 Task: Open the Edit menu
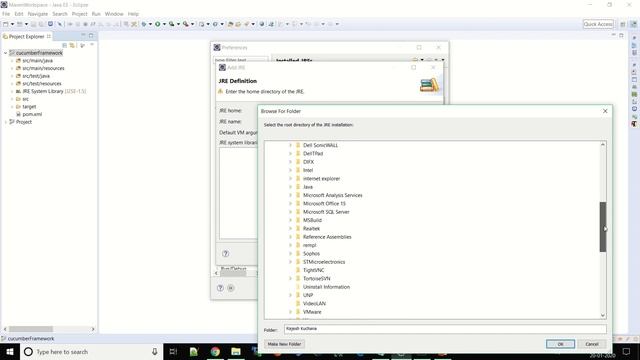pyautogui.click(x=19, y=14)
